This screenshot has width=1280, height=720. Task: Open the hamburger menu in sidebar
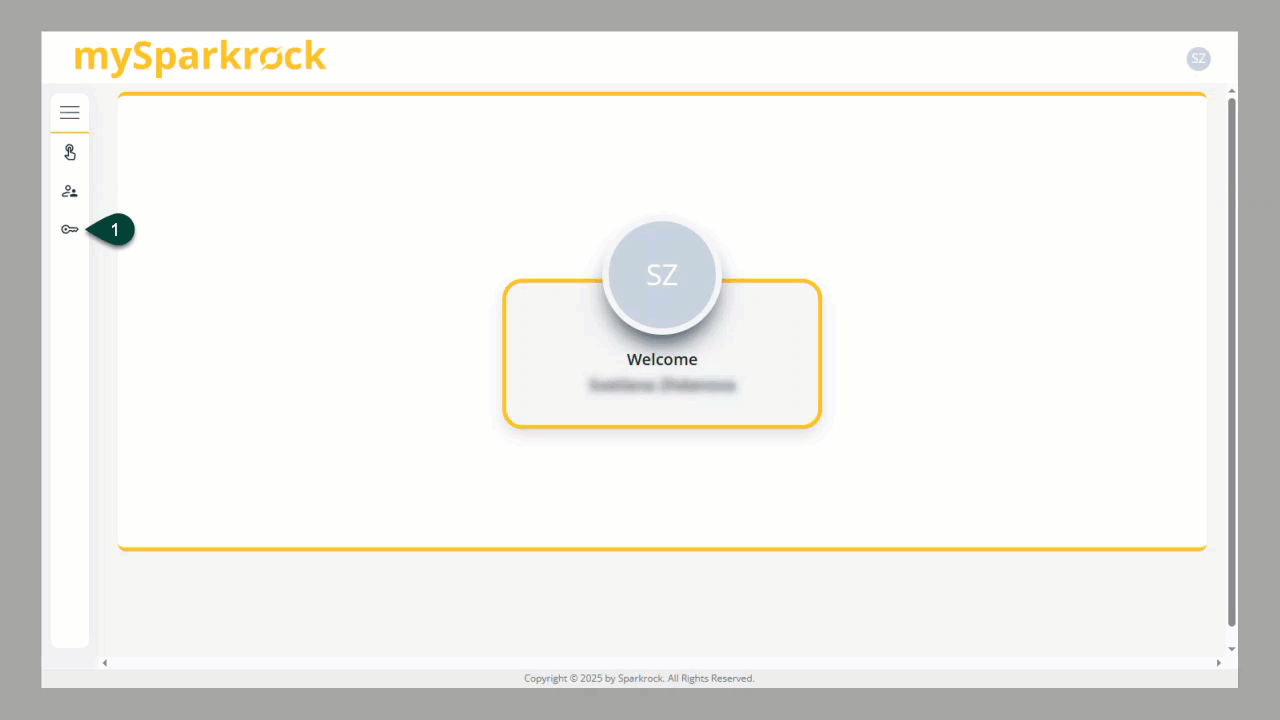69,113
